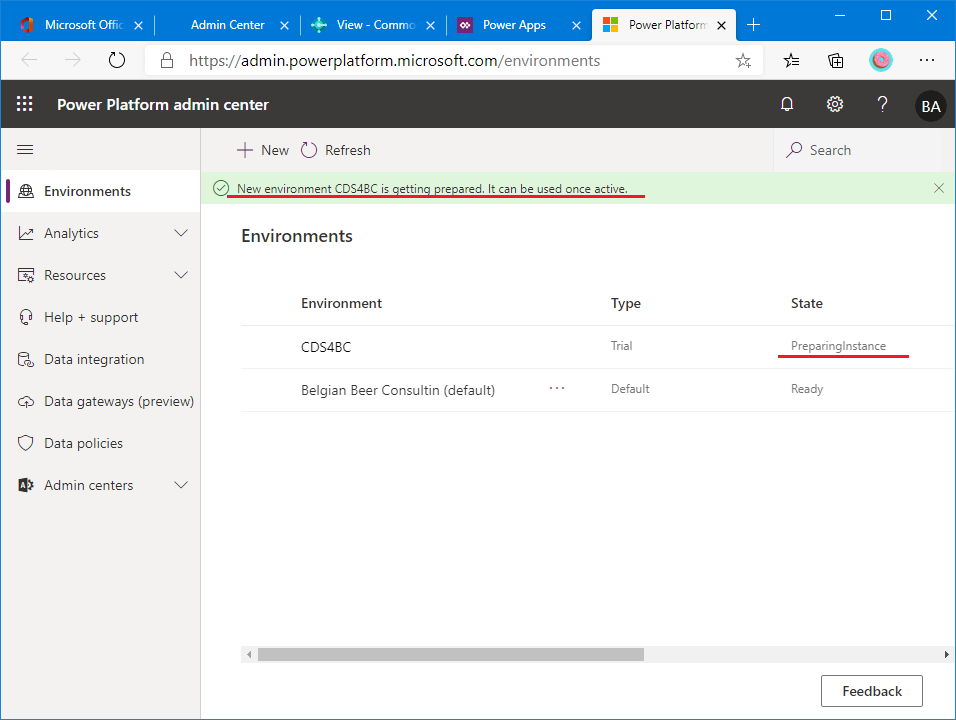Close the Power Platform browser tab

click(721, 26)
